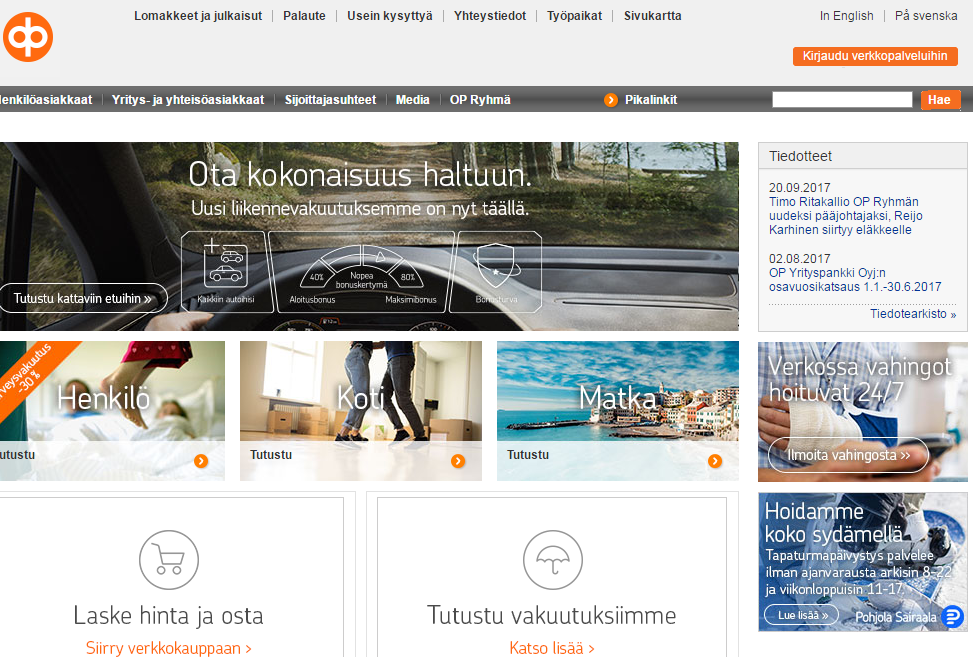
Task: Open Lomakkeet ja julkaisut
Action: pos(198,16)
